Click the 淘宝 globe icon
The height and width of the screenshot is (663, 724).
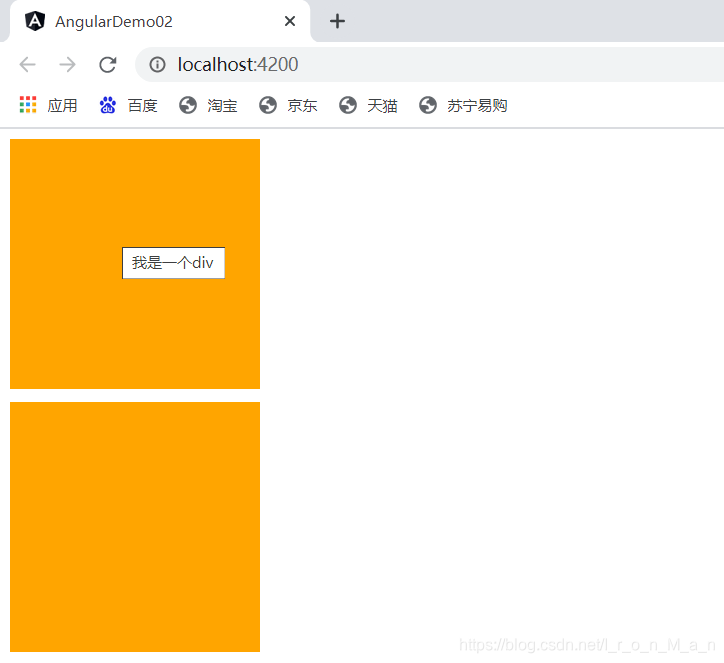[188, 105]
